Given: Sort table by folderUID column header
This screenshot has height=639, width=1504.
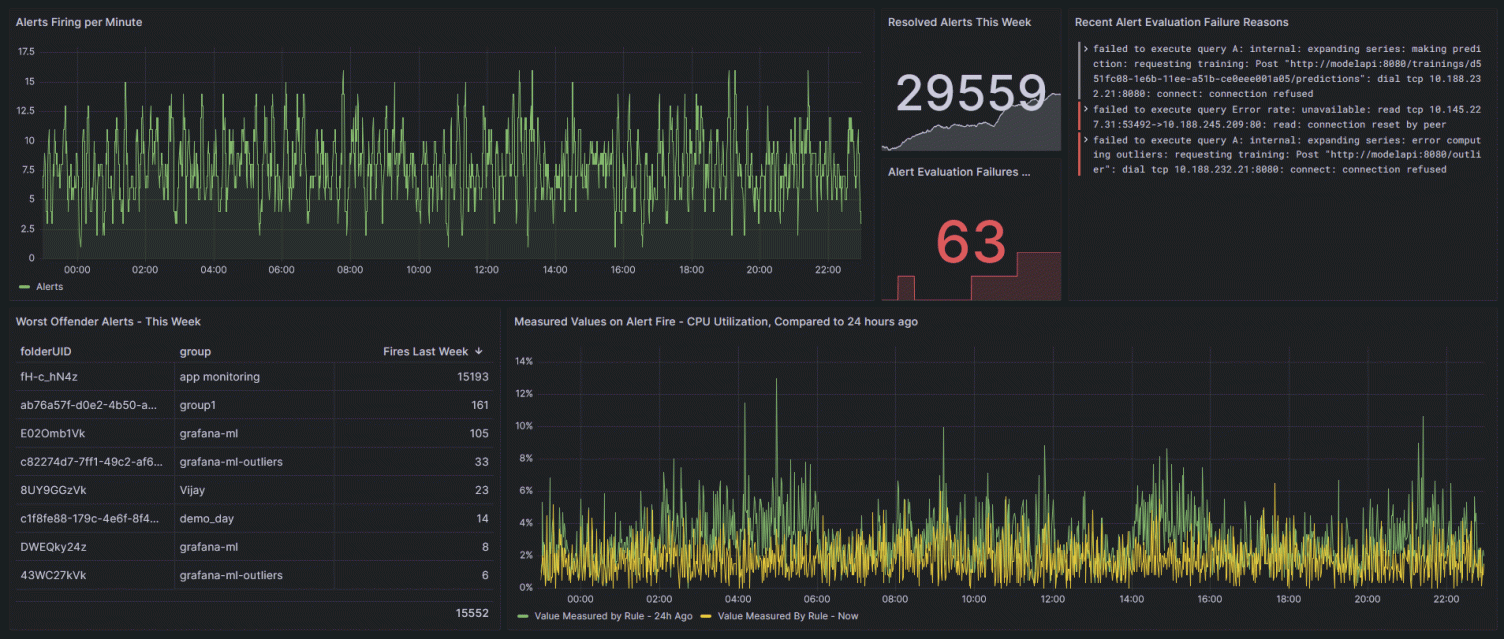Looking at the screenshot, I should click(x=46, y=351).
